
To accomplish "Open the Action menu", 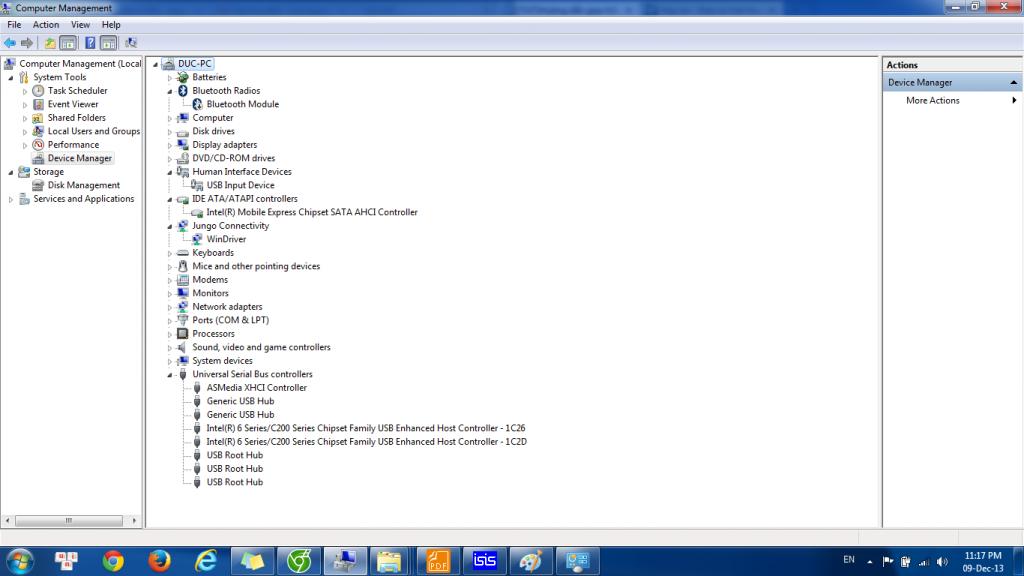I will [46, 25].
